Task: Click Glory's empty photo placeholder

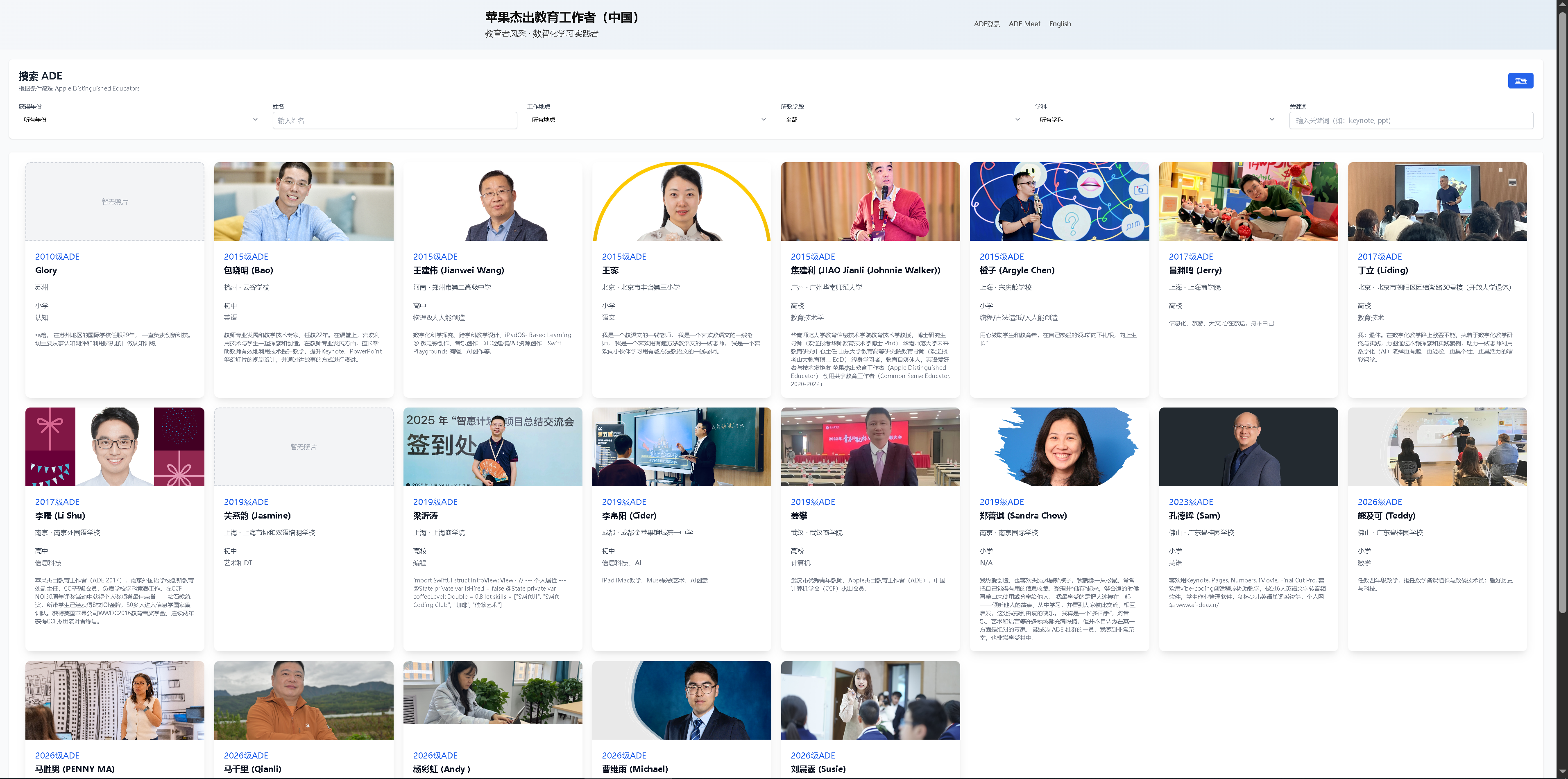Action: pos(114,202)
